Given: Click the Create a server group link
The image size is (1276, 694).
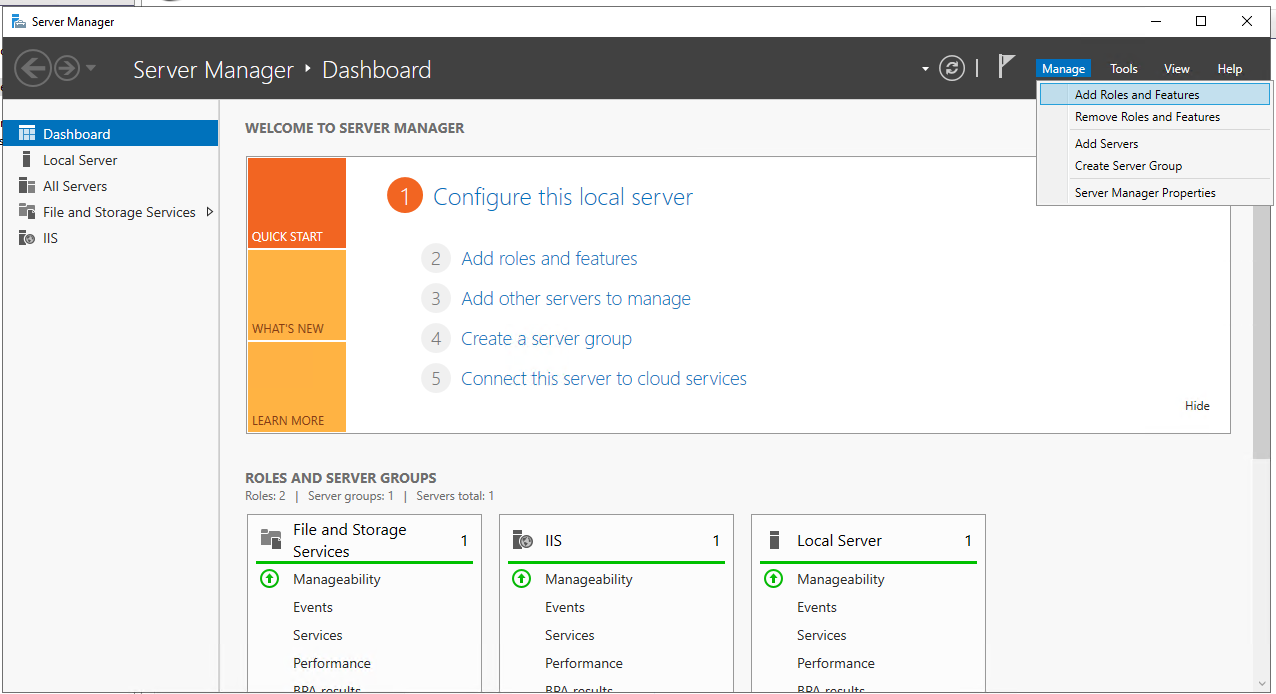Looking at the screenshot, I should [546, 339].
